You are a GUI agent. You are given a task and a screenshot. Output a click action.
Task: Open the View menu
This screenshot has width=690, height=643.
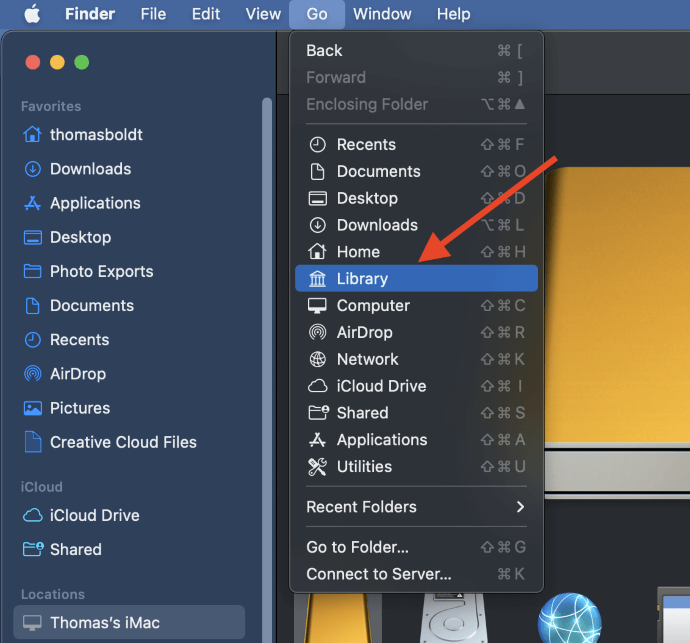coord(263,14)
